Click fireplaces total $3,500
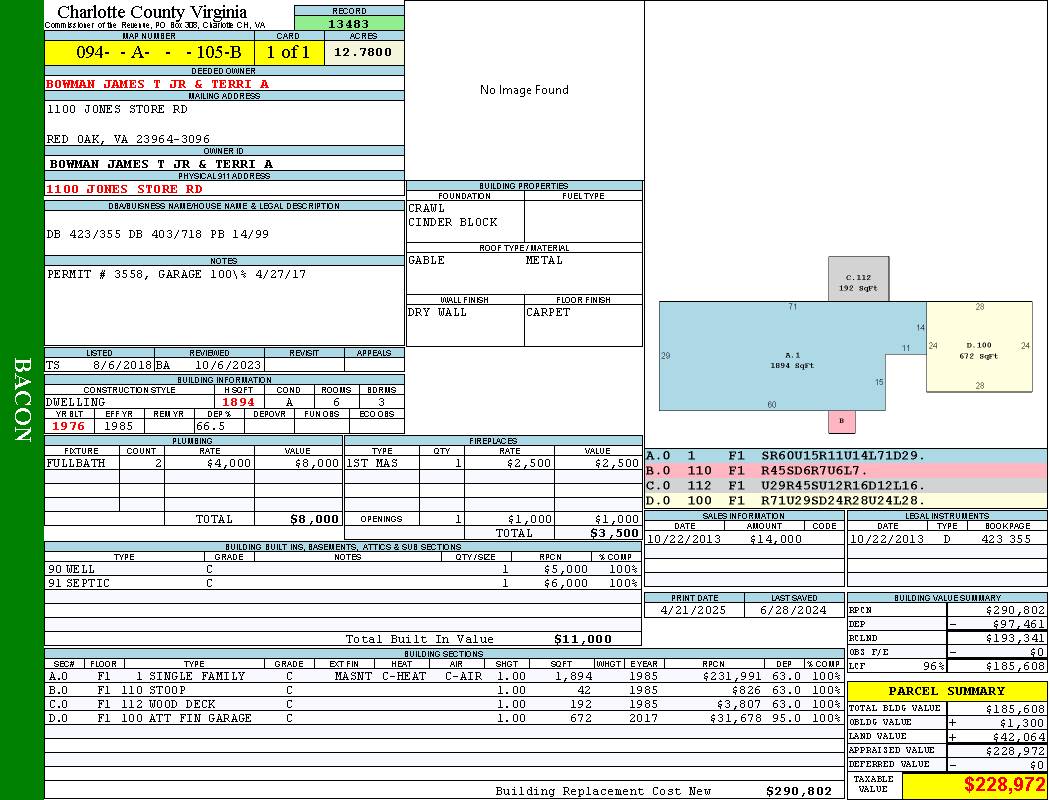The image size is (1050, 800). click(614, 534)
